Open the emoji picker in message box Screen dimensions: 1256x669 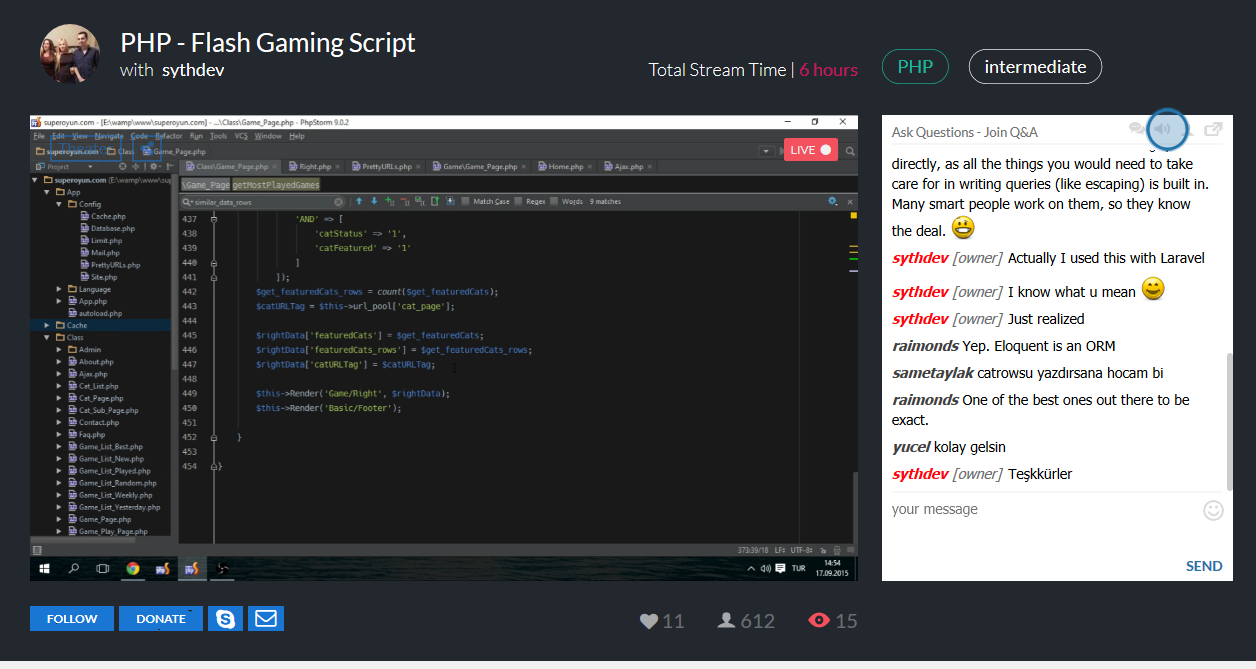[1213, 510]
